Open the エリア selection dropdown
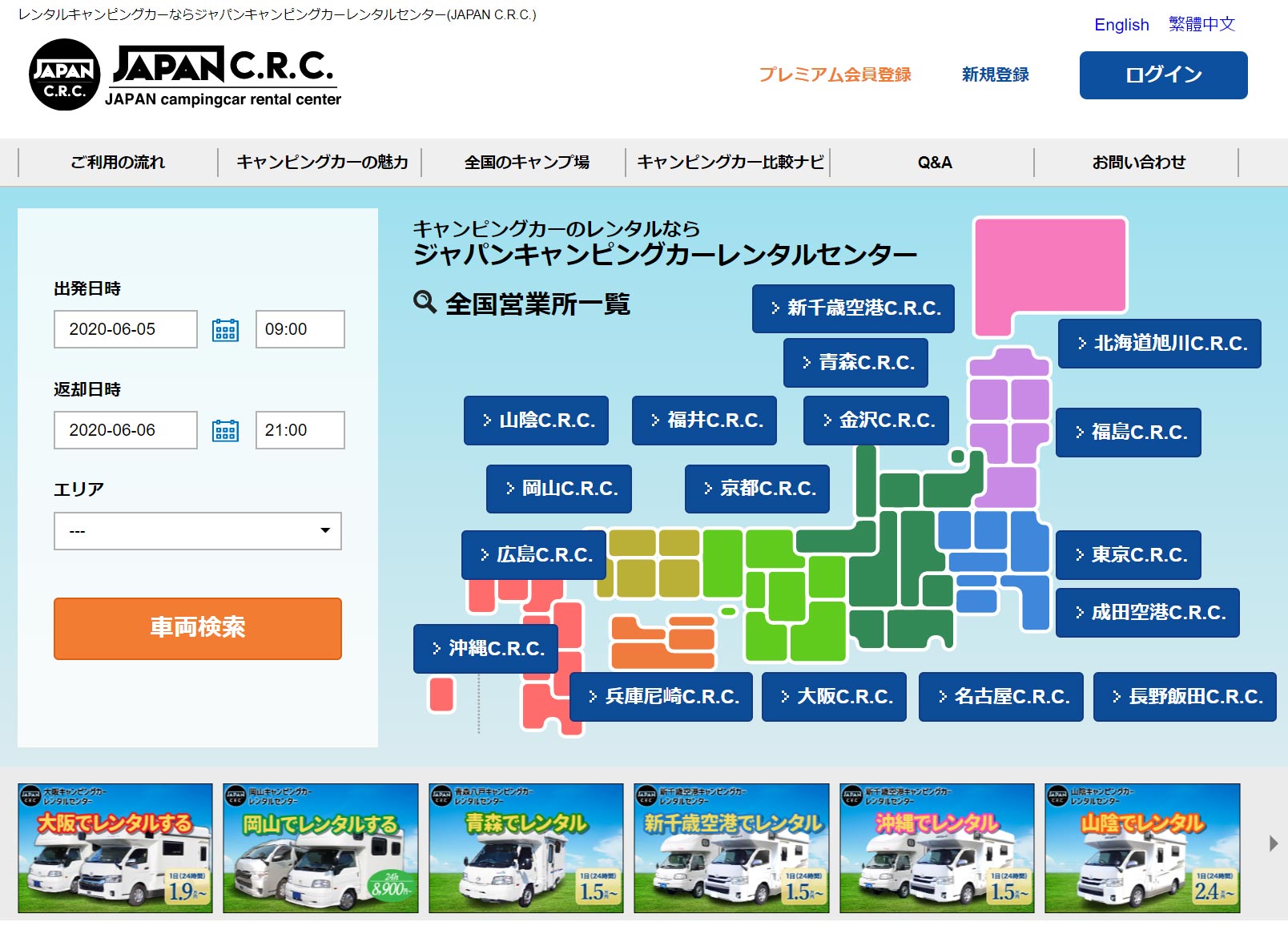 197,530
